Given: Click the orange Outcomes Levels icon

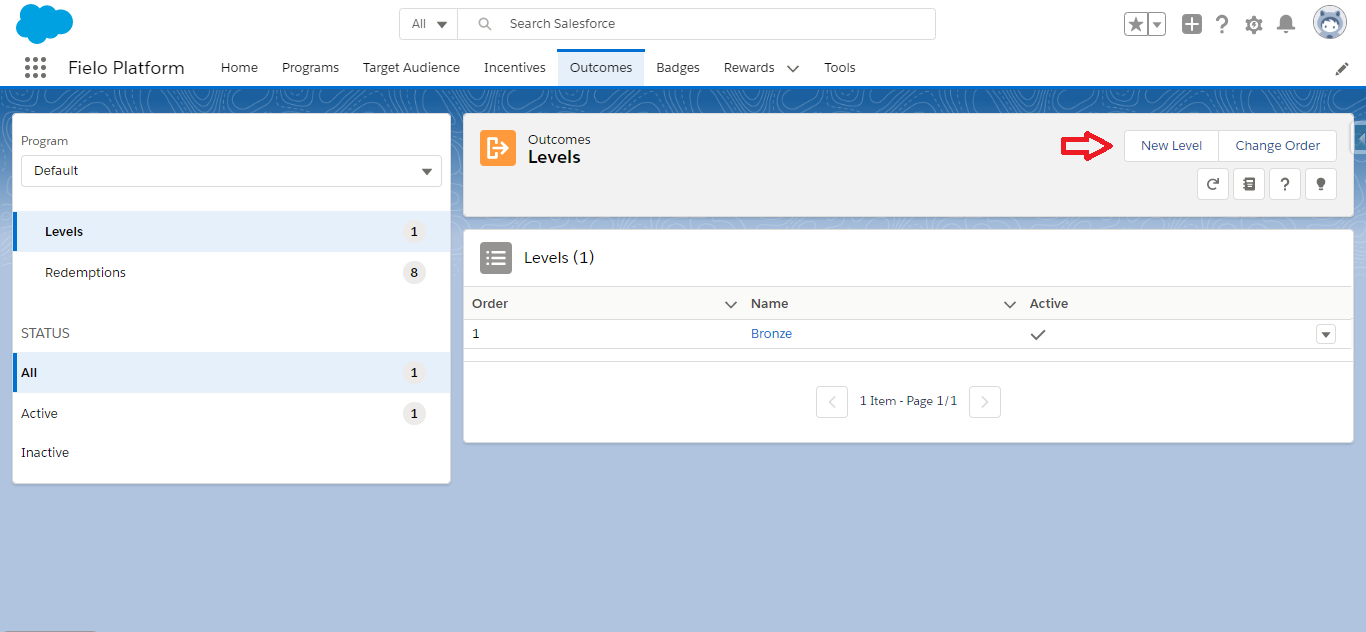Looking at the screenshot, I should coord(498,148).
